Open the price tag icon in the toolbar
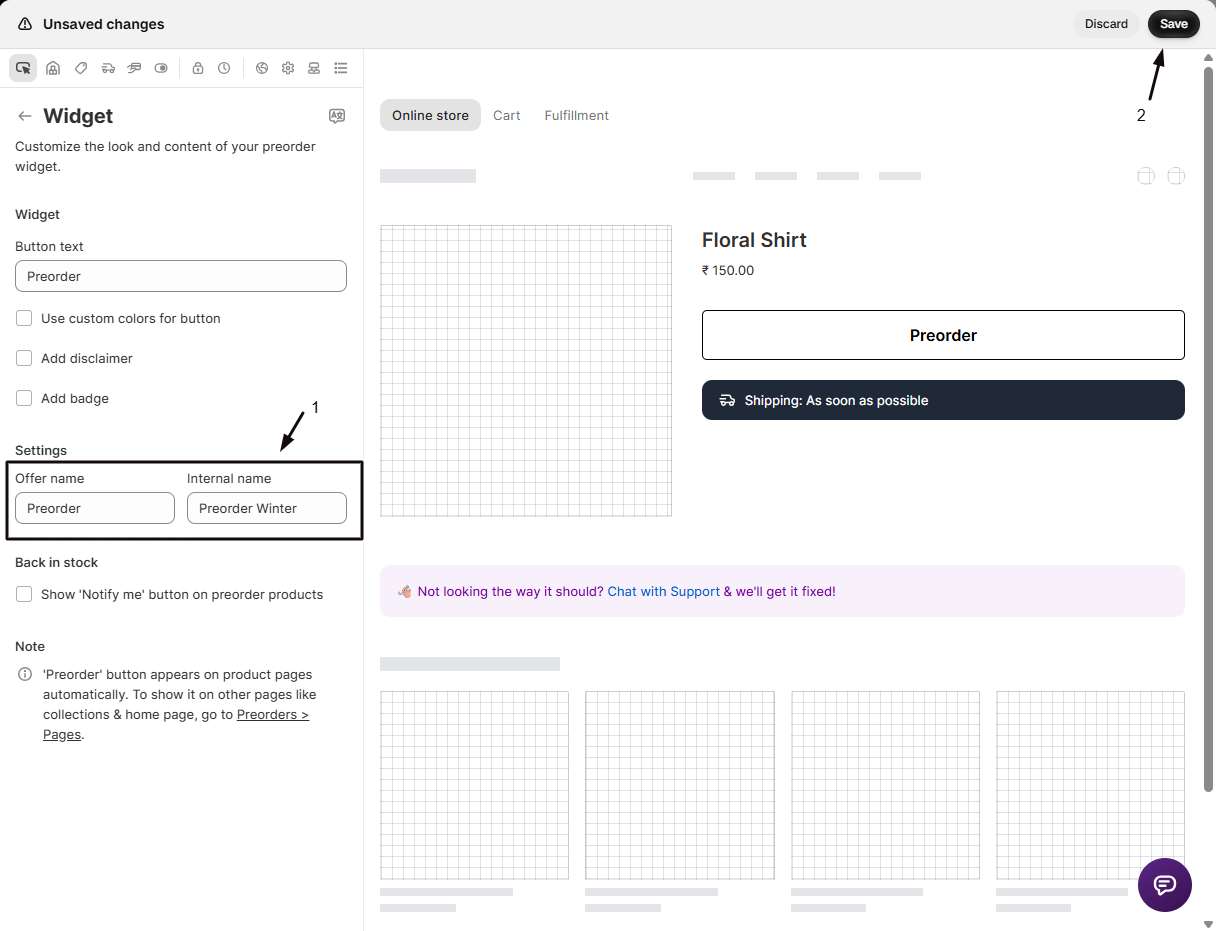Viewport: 1216px width, 931px height. (x=81, y=68)
